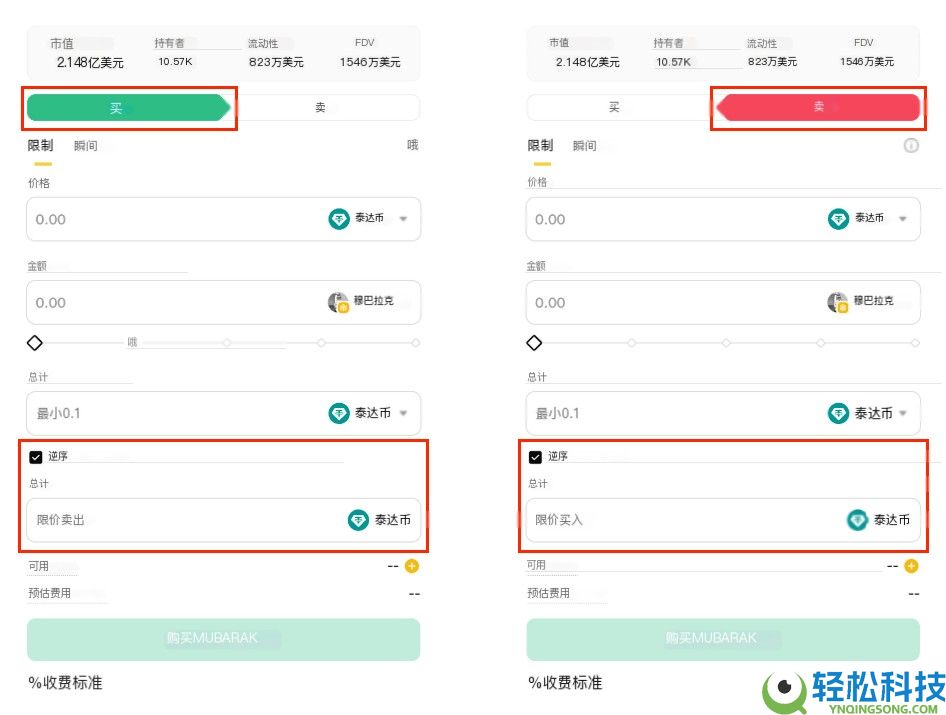The height and width of the screenshot is (715, 946).
Task: Click the plus icon on right panel 可用 row
Action: click(909, 566)
